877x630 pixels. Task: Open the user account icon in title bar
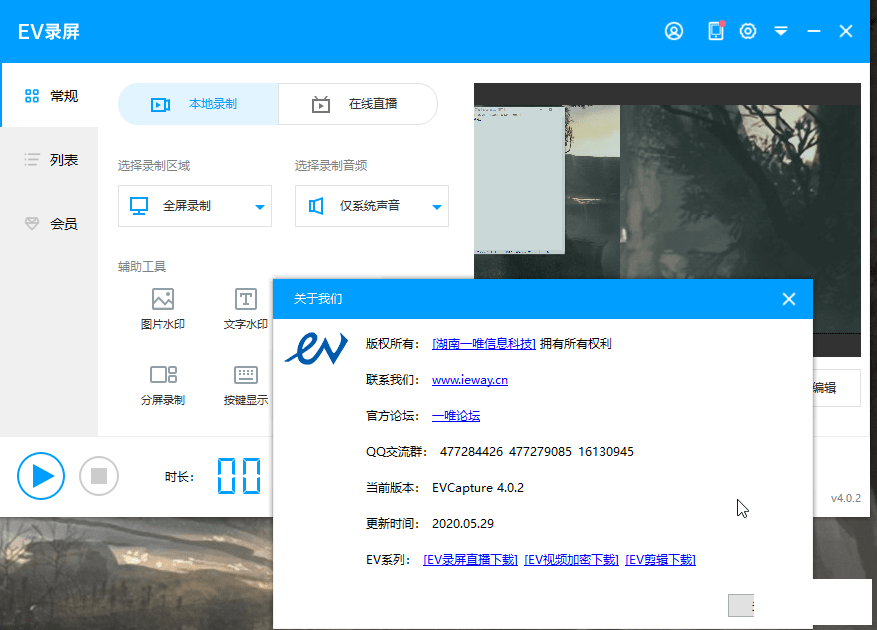(673, 31)
